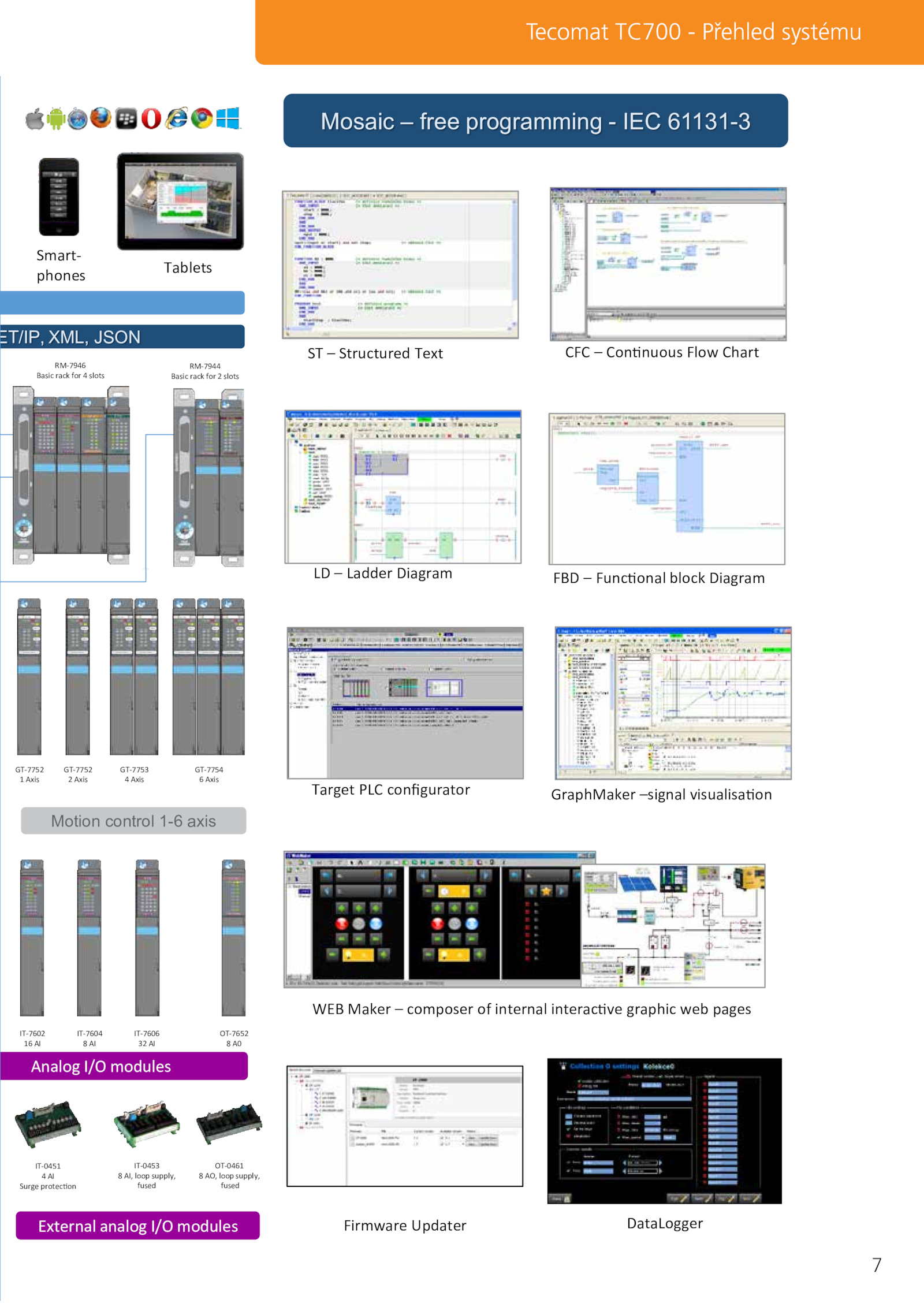
Task: Click the Windows logo icon
Action: (228, 118)
